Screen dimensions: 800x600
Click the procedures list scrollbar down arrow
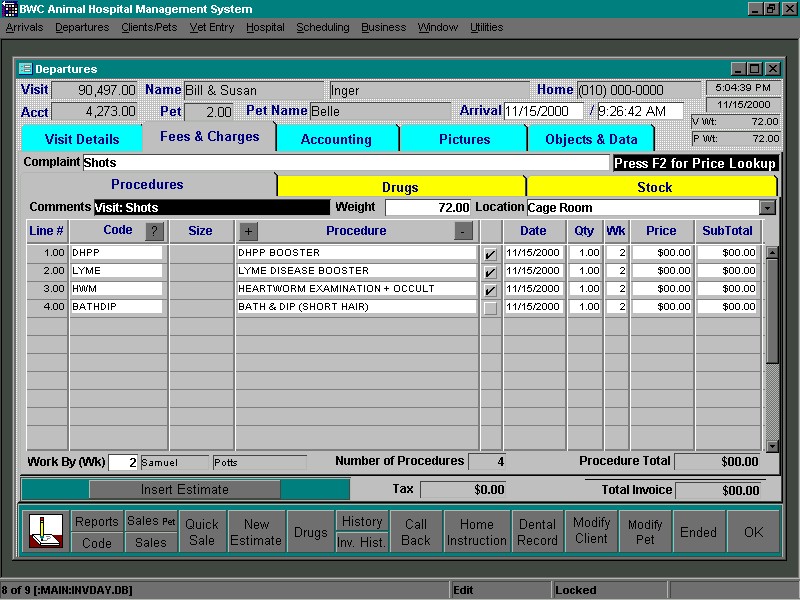pyautogui.click(x=772, y=446)
